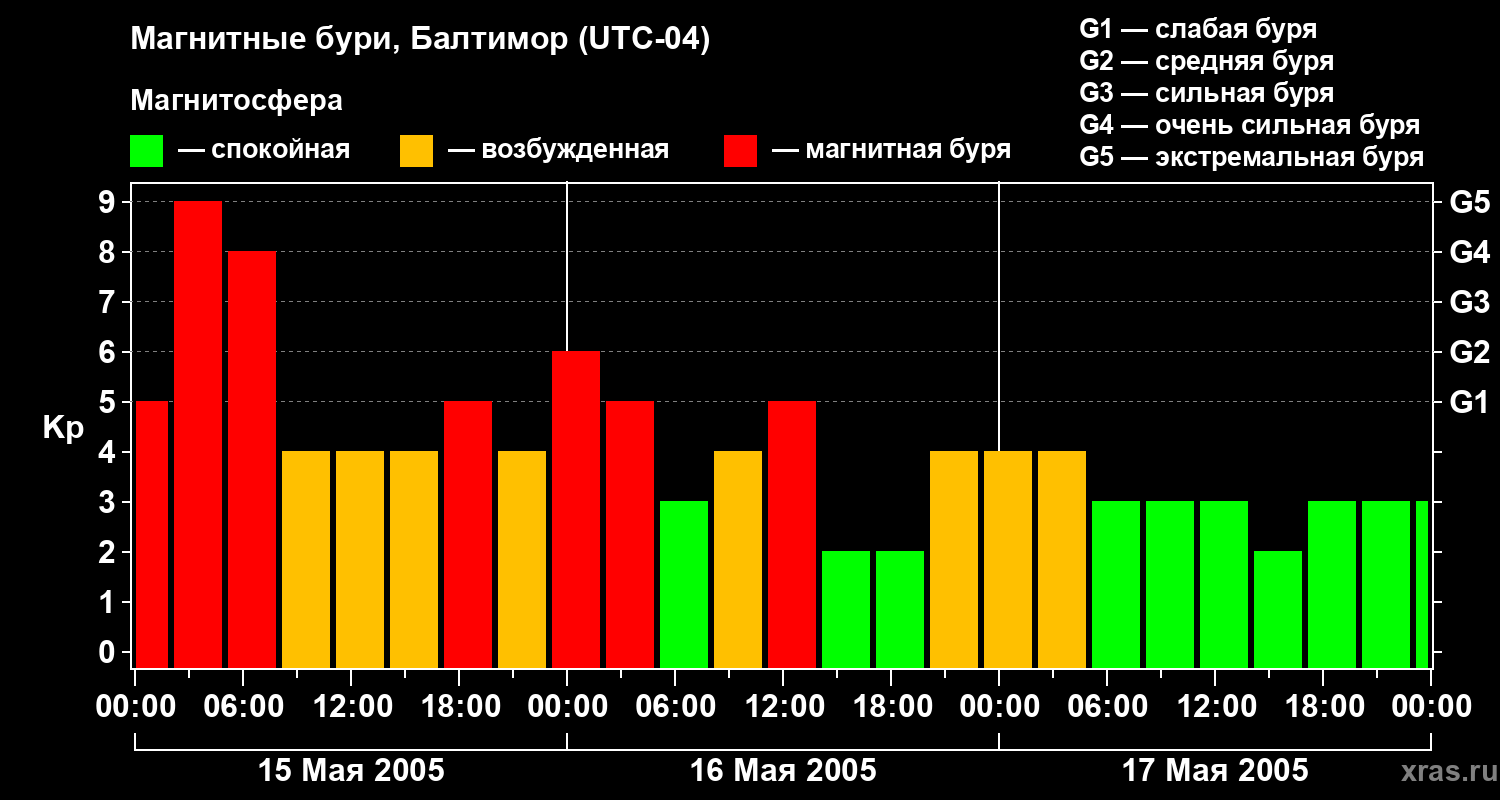Click the yellow 'возбужденная' legend swatch

pyautogui.click(x=416, y=151)
